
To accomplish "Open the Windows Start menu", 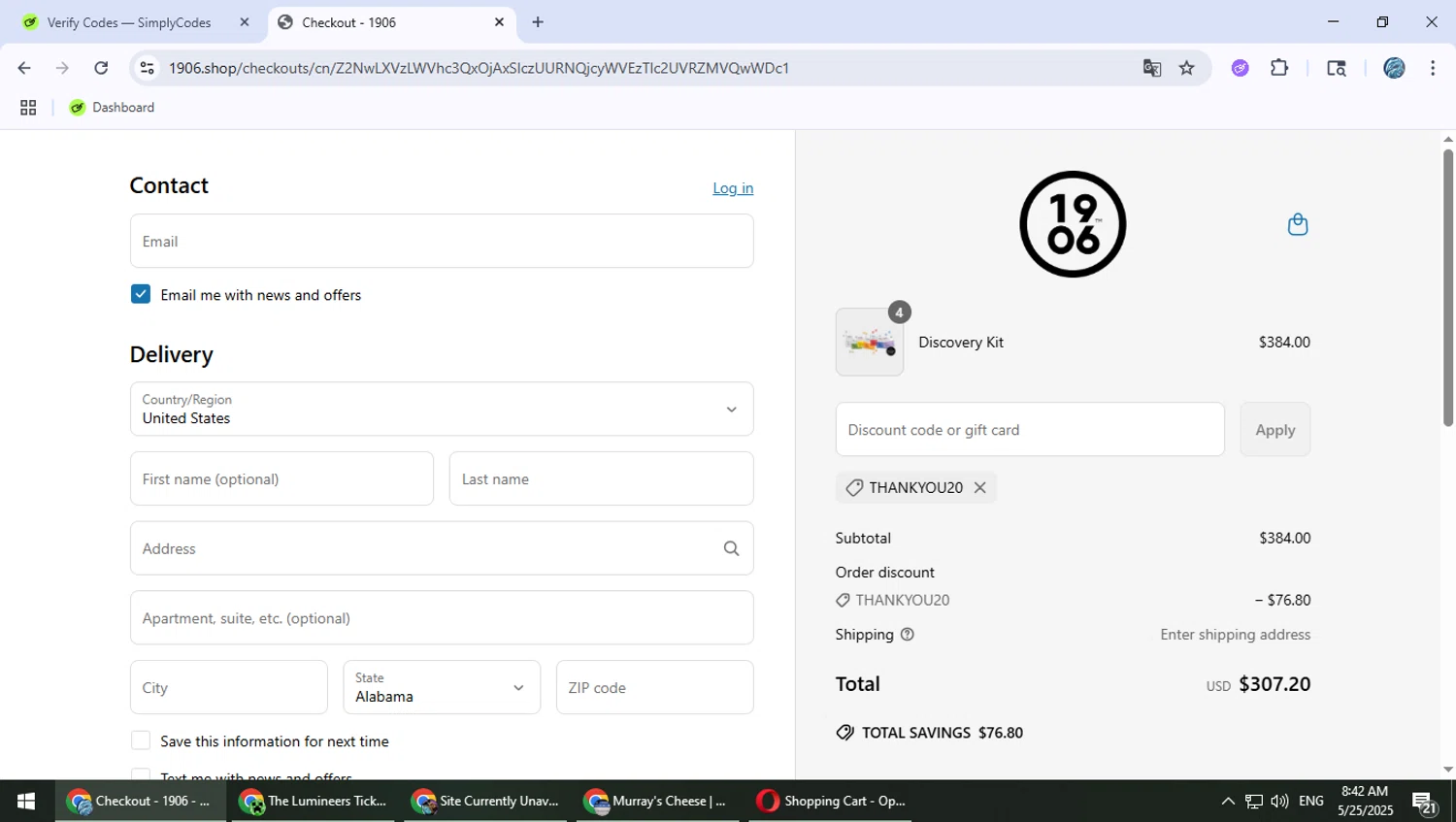I will pyautogui.click(x=26, y=801).
